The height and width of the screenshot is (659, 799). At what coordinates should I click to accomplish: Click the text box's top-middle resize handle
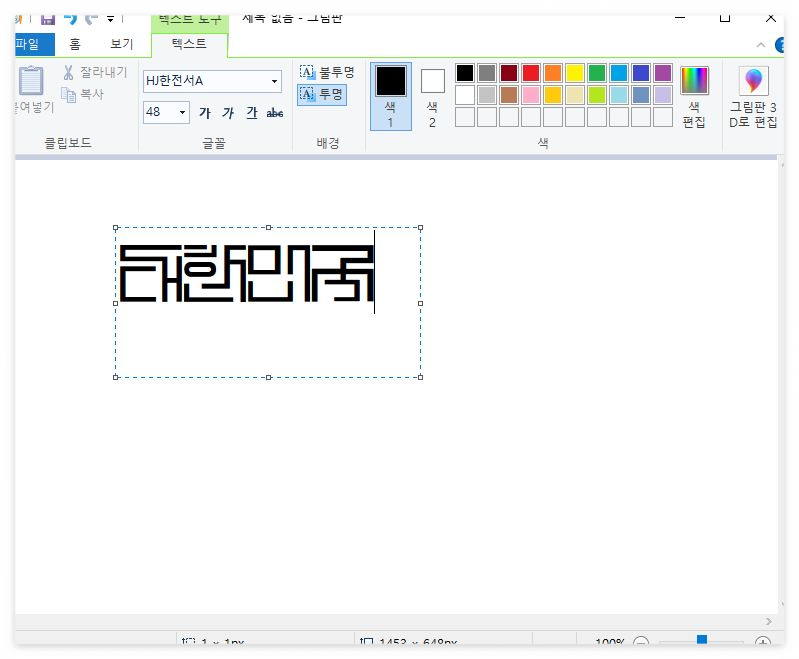269,228
